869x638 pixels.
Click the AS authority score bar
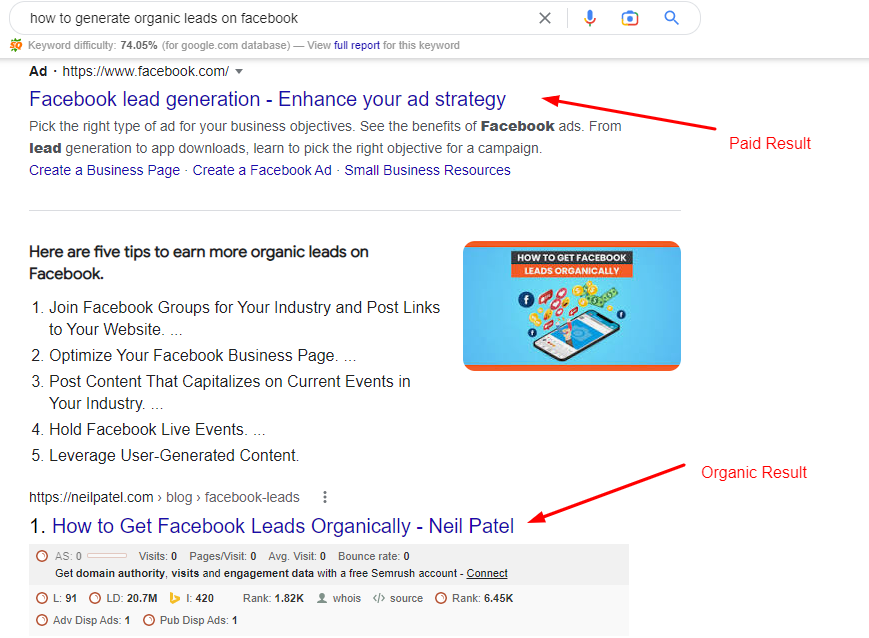(107, 556)
